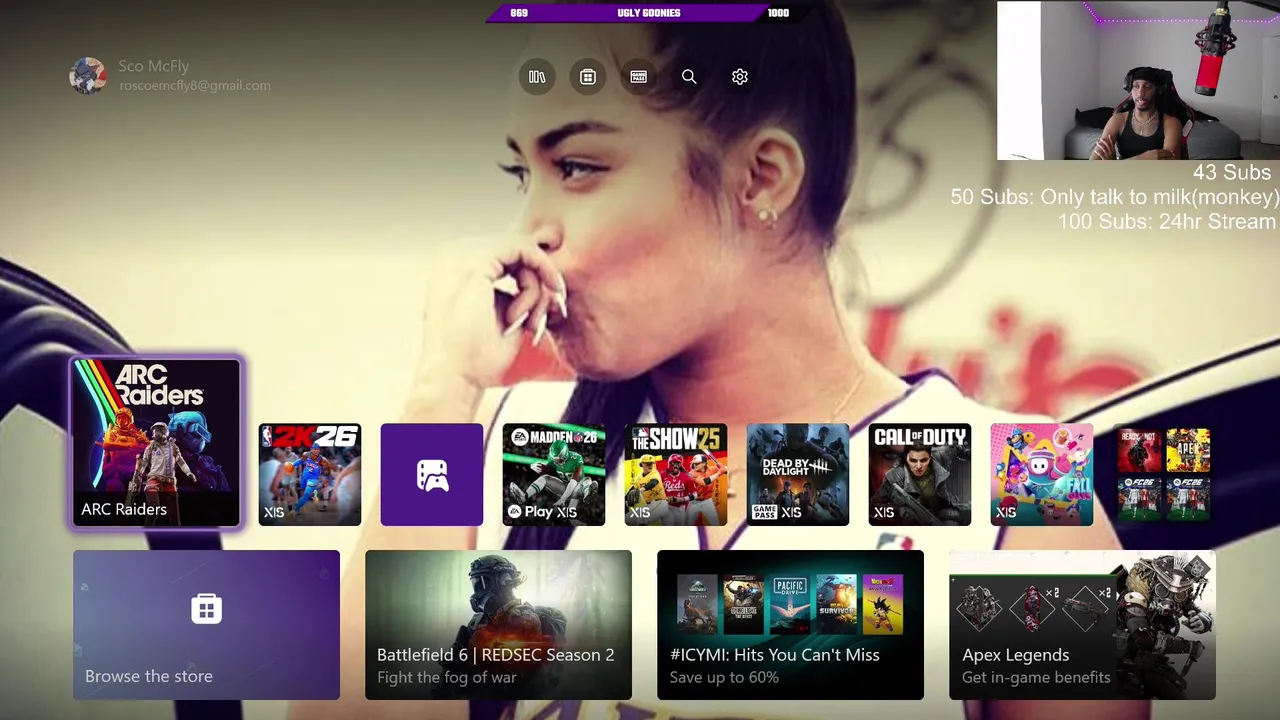Open the search magnifier icon
1280x720 pixels.
coord(689,77)
